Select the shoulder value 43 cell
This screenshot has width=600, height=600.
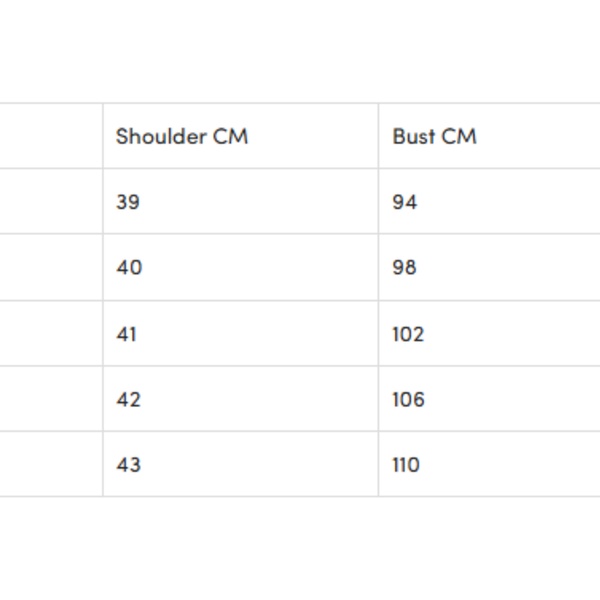[129, 465]
